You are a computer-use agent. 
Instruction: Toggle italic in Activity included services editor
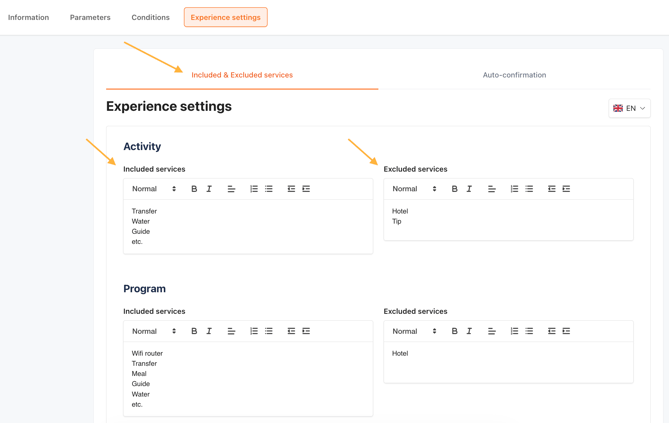coord(209,189)
